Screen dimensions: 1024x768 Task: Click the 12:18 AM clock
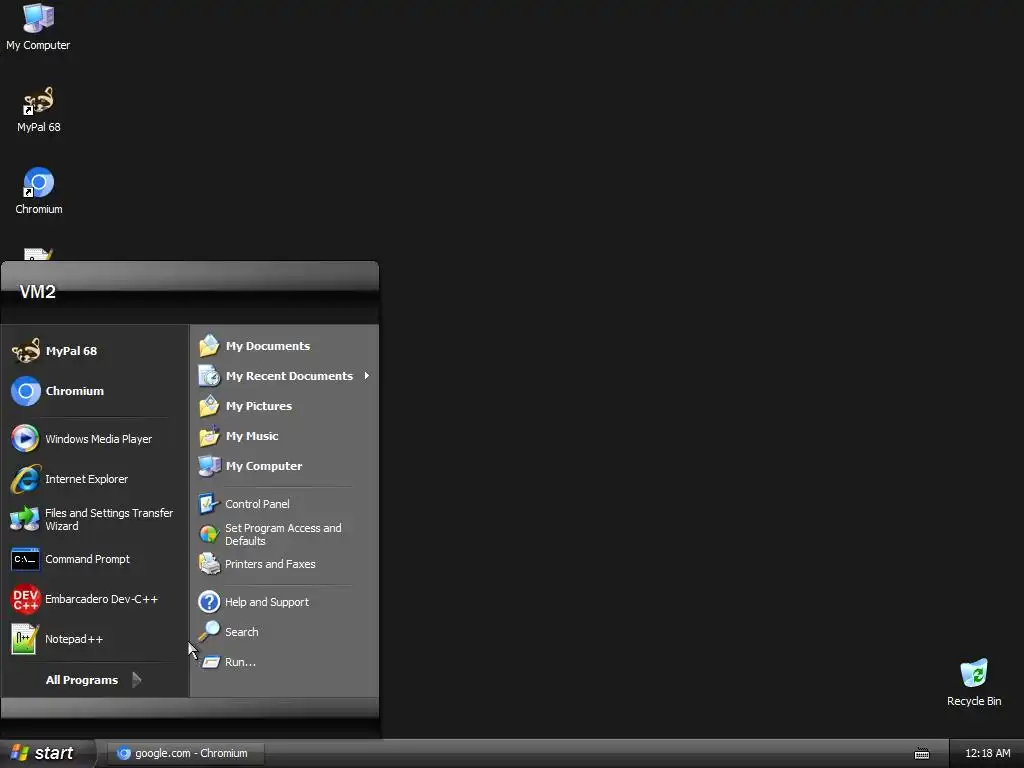point(987,753)
